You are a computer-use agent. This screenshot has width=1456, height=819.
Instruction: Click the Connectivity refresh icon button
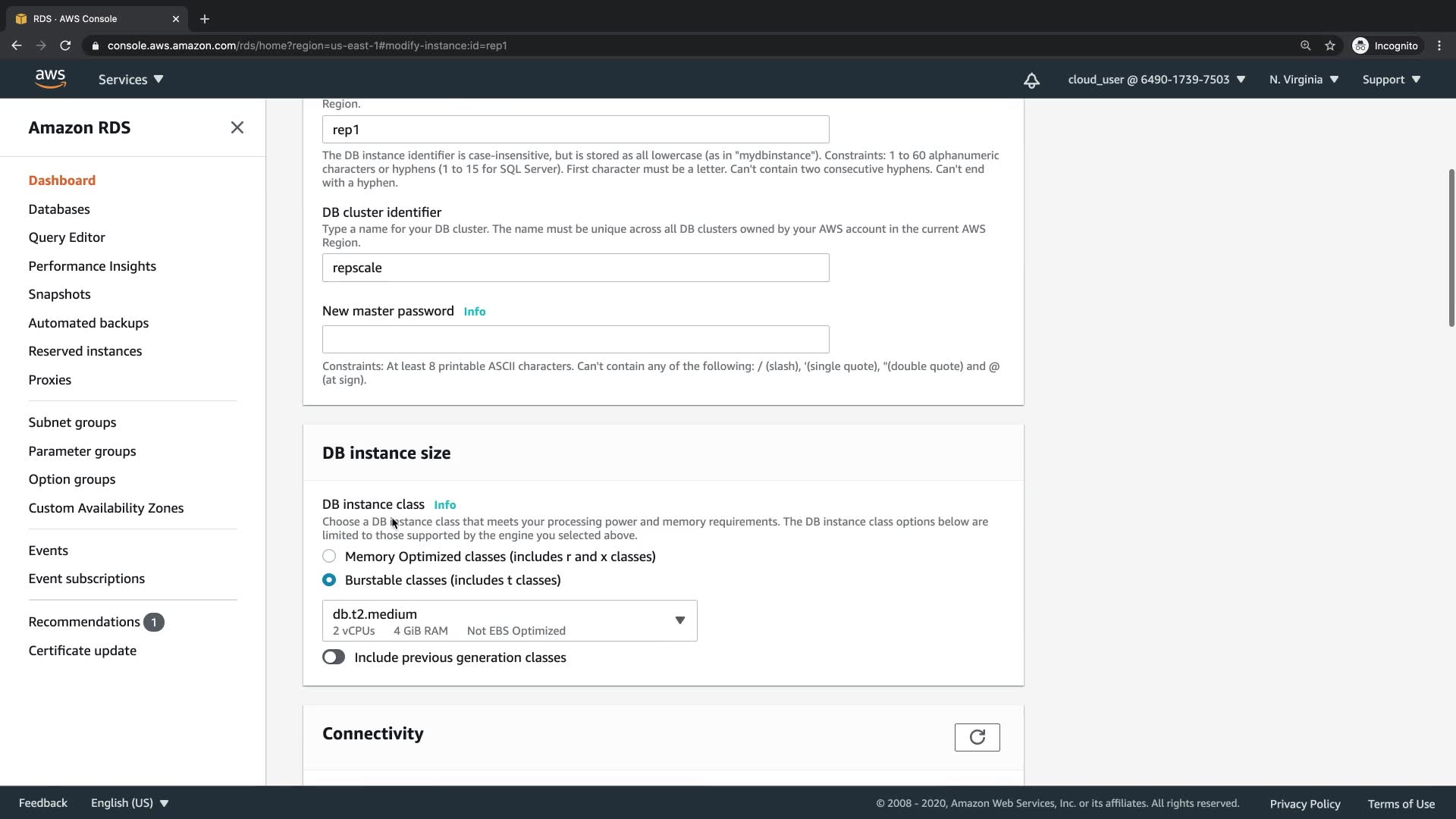977,737
